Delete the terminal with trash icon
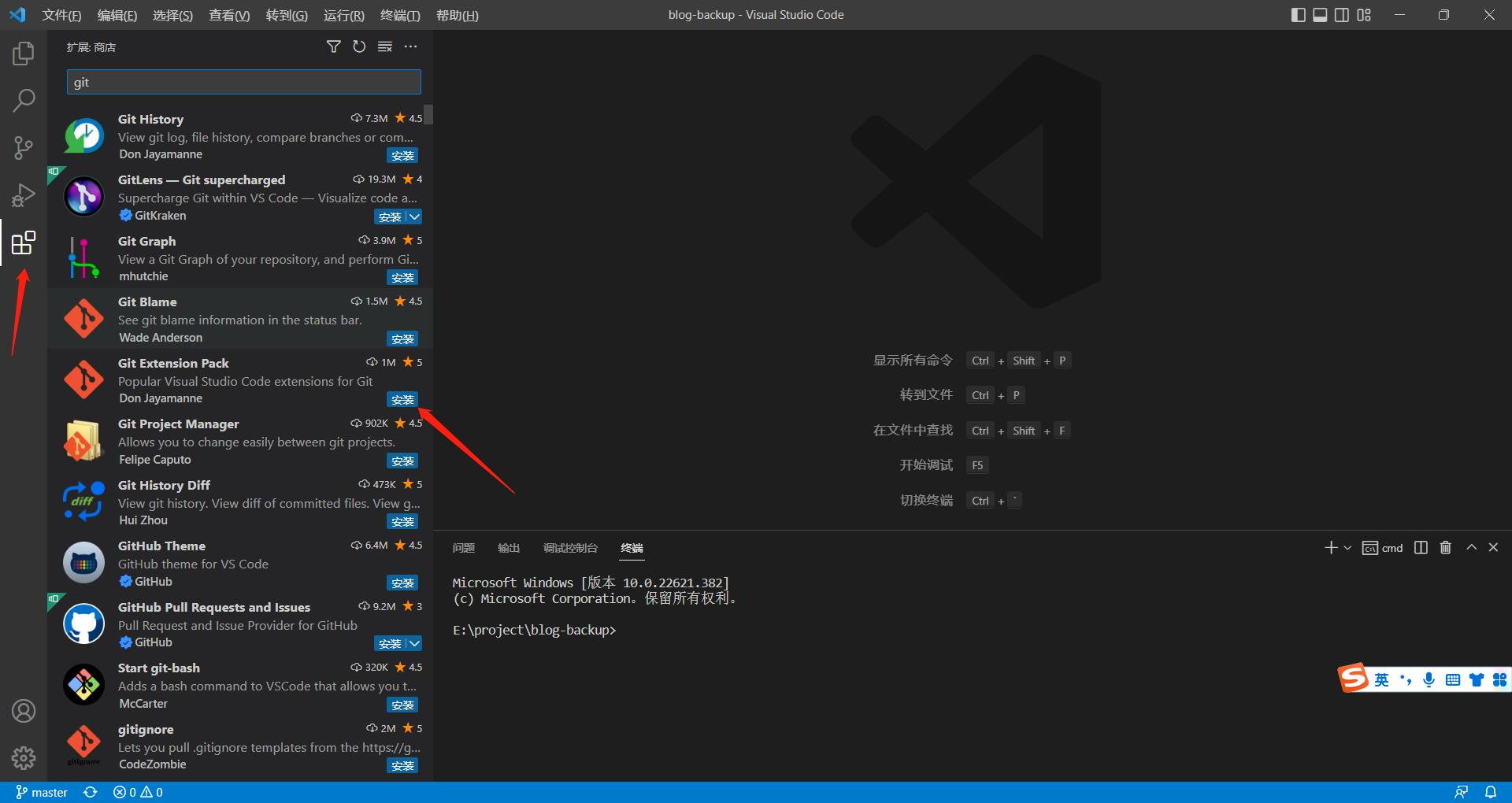The height and width of the screenshot is (803, 1512). point(1445,548)
